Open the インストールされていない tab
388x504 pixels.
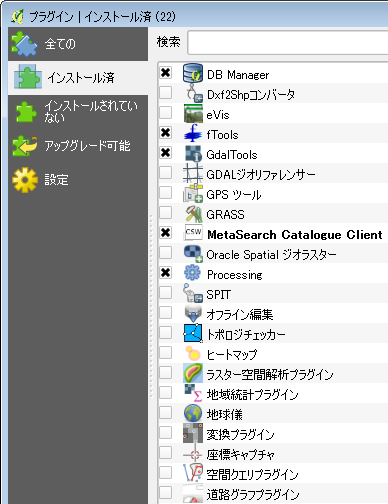click(78, 112)
